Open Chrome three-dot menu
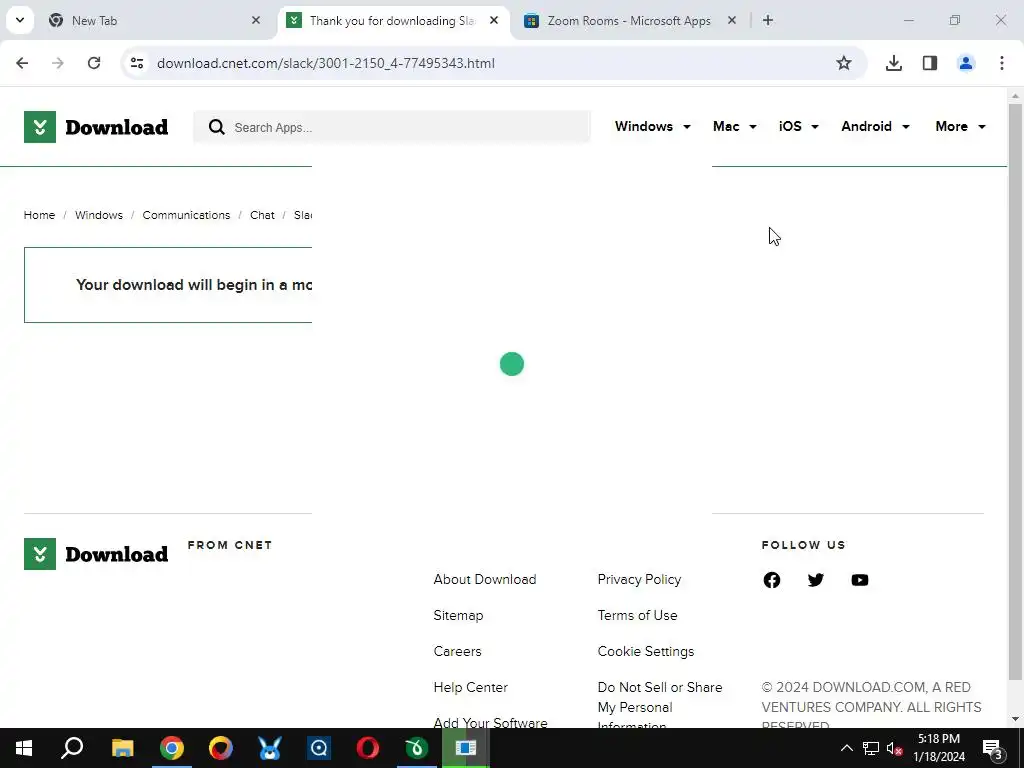This screenshot has width=1024, height=768. [x=1002, y=63]
